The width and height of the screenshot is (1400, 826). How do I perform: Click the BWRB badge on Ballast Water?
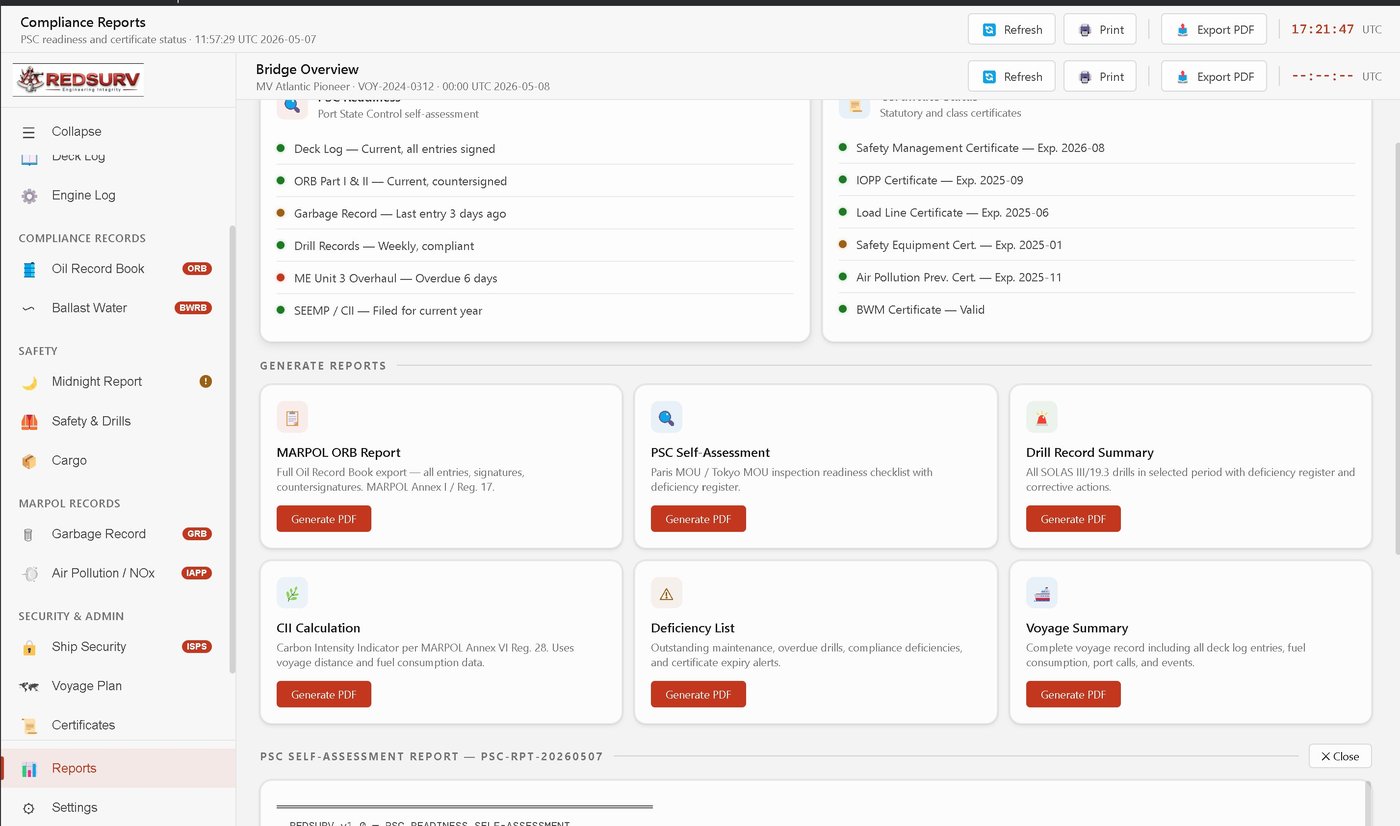(x=194, y=308)
